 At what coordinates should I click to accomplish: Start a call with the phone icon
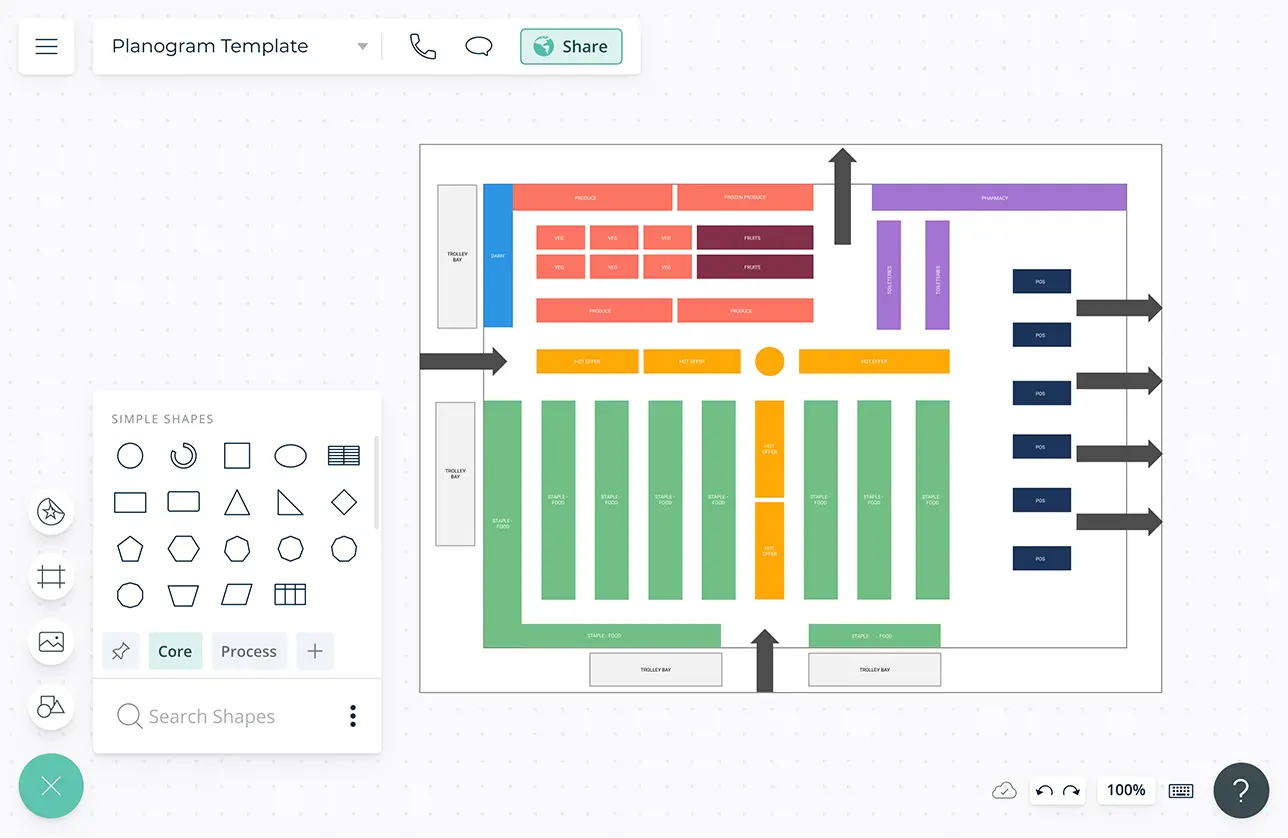pyautogui.click(x=423, y=47)
